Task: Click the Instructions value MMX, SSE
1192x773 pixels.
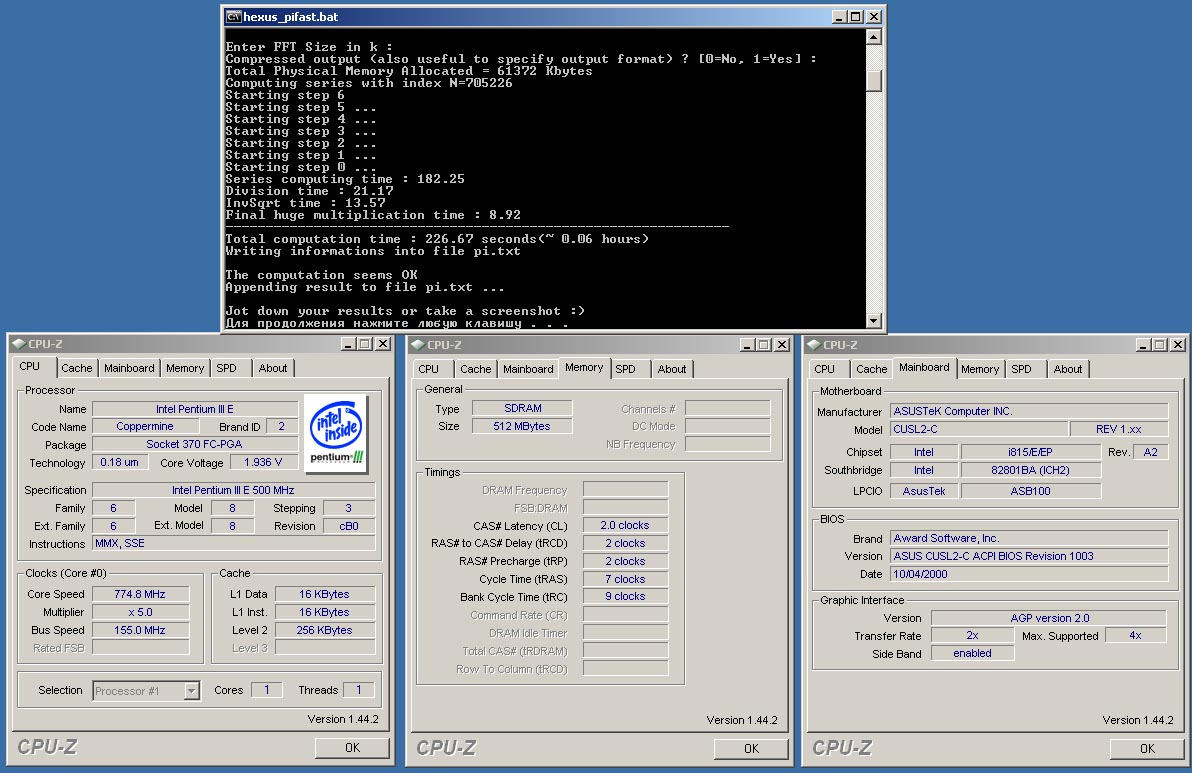Action: [x=233, y=543]
